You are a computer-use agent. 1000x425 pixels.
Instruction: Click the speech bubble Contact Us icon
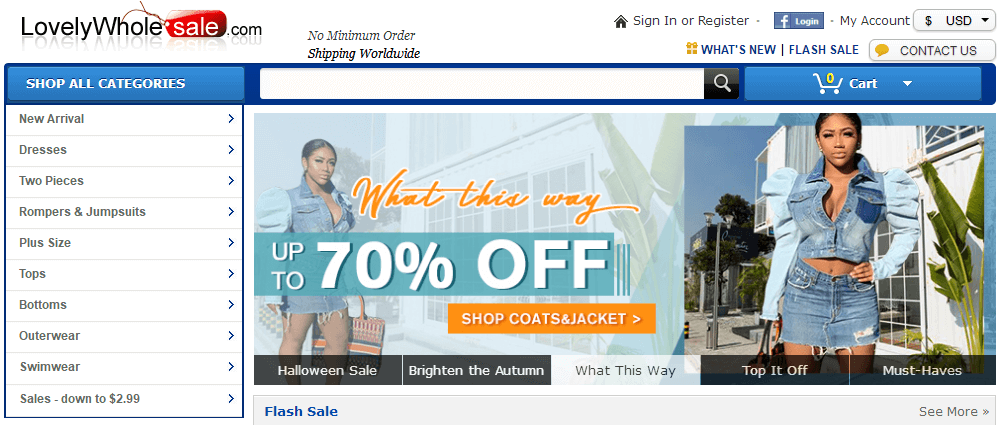(882, 50)
